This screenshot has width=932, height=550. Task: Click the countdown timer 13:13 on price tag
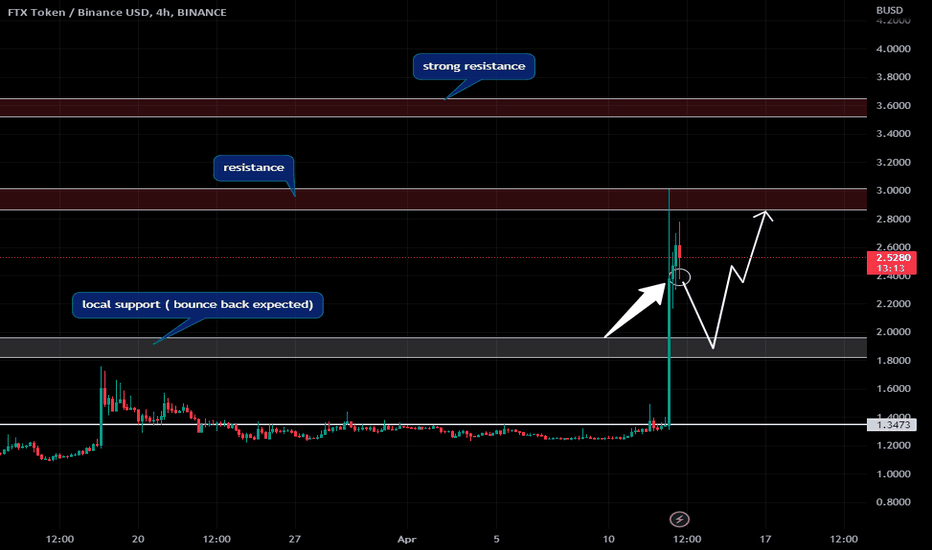click(890, 268)
